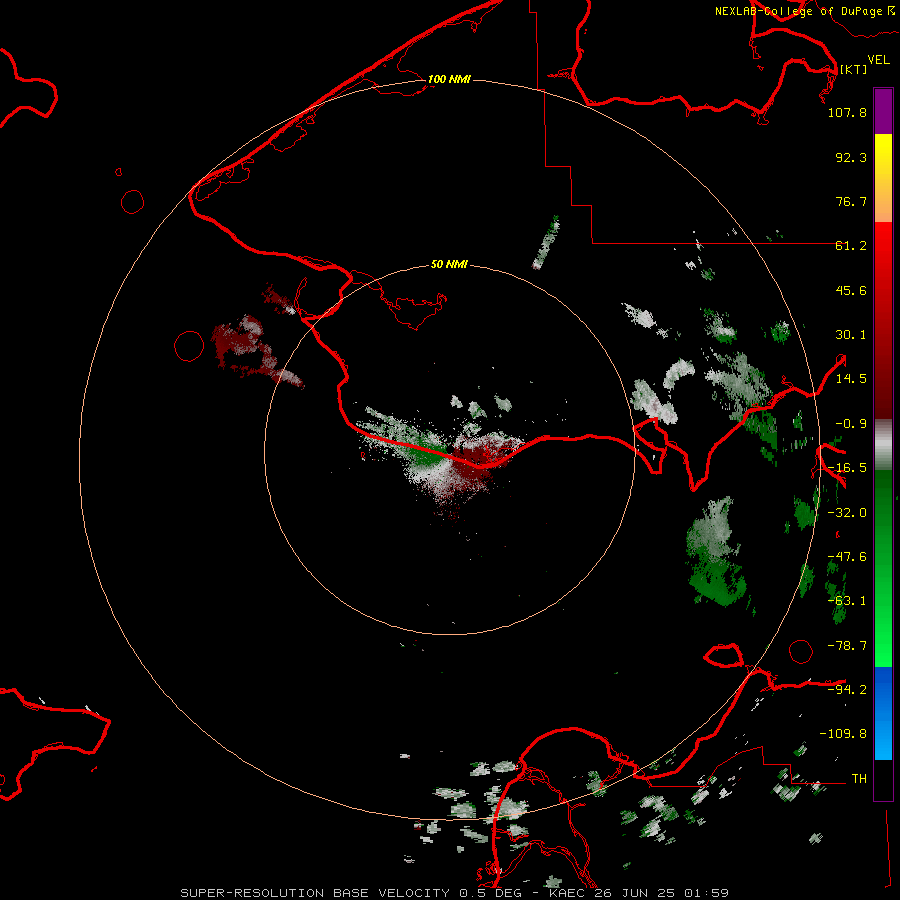Click the gray near-zero segment of the color bar

(x=883, y=445)
